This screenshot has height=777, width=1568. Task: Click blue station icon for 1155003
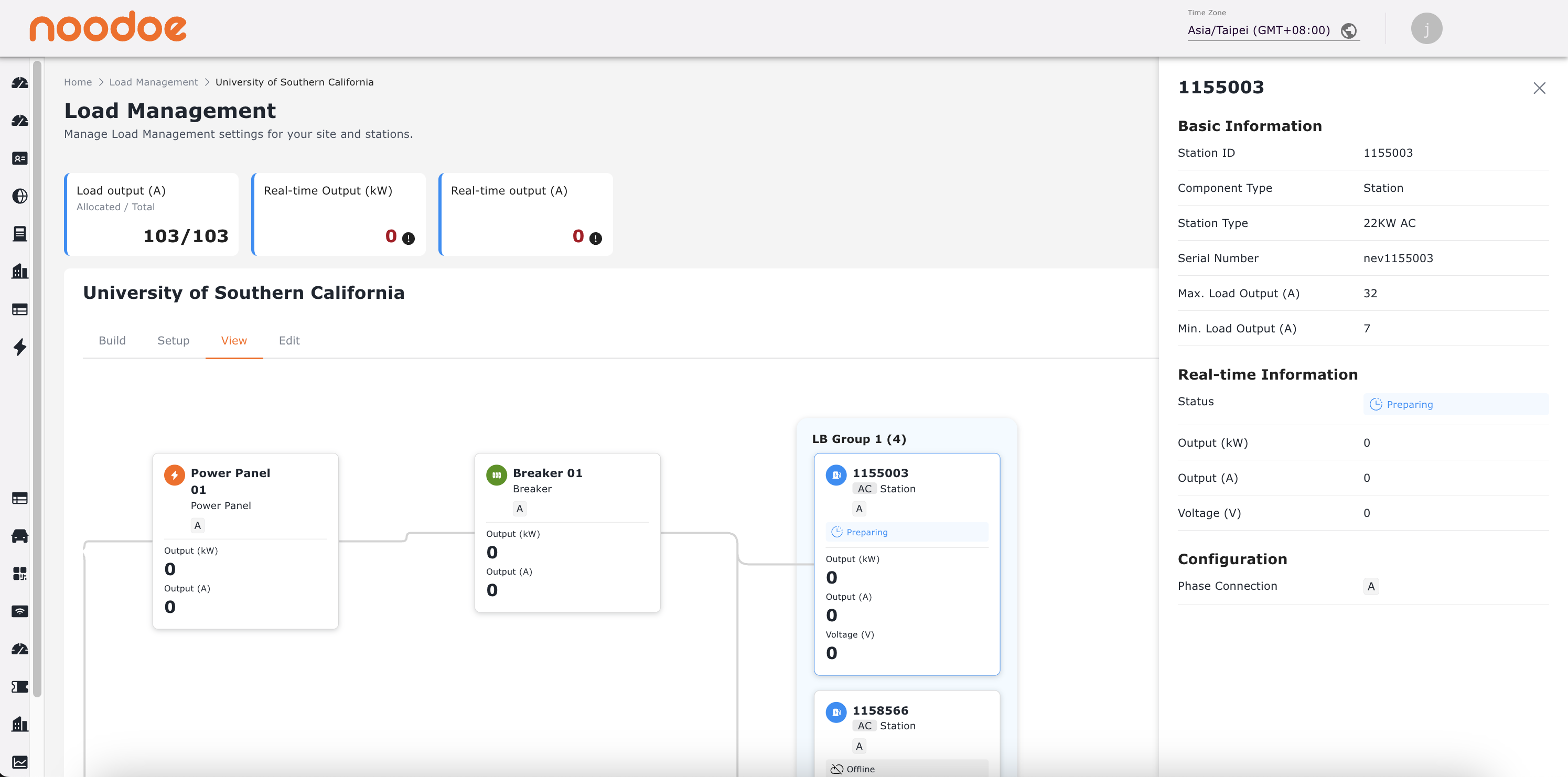(836, 474)
